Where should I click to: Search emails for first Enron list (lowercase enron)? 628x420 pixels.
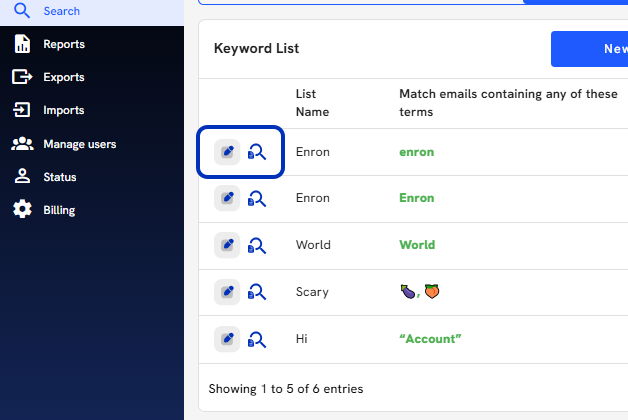(x=257, y=152)
